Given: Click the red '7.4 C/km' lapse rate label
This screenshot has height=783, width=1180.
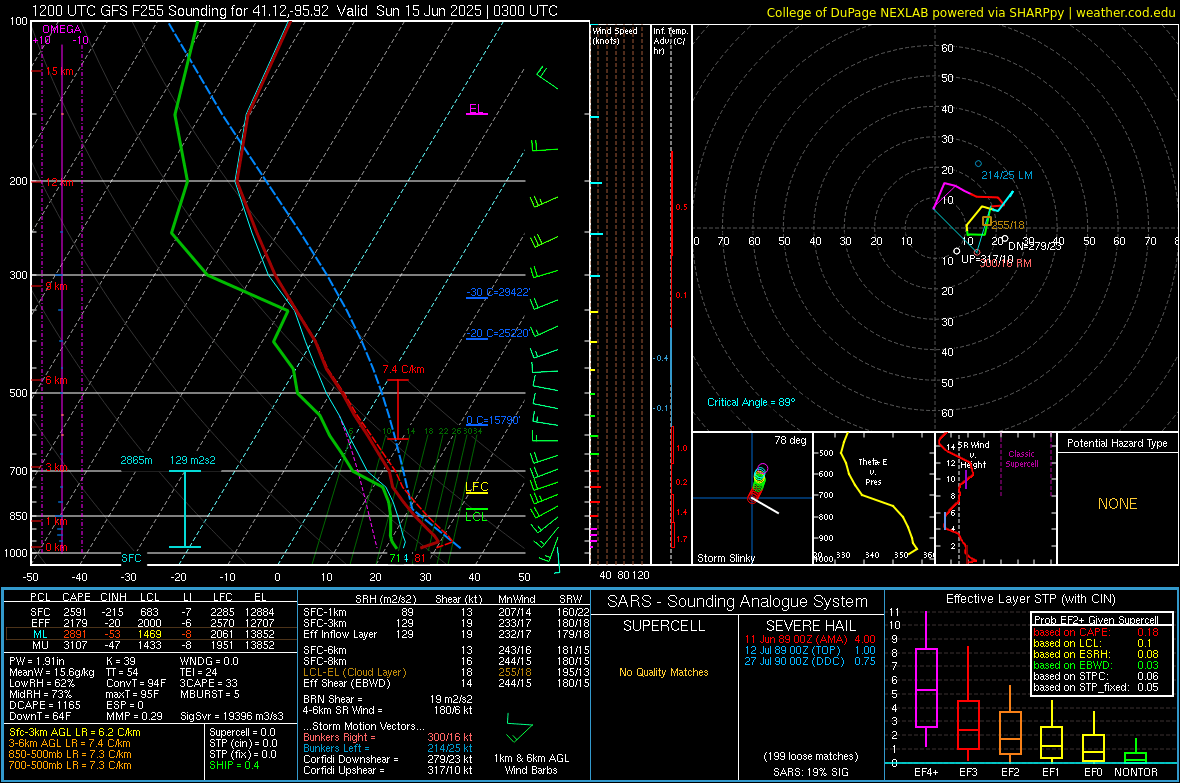Looking at the screenshot, I should [x=403, y=370].
